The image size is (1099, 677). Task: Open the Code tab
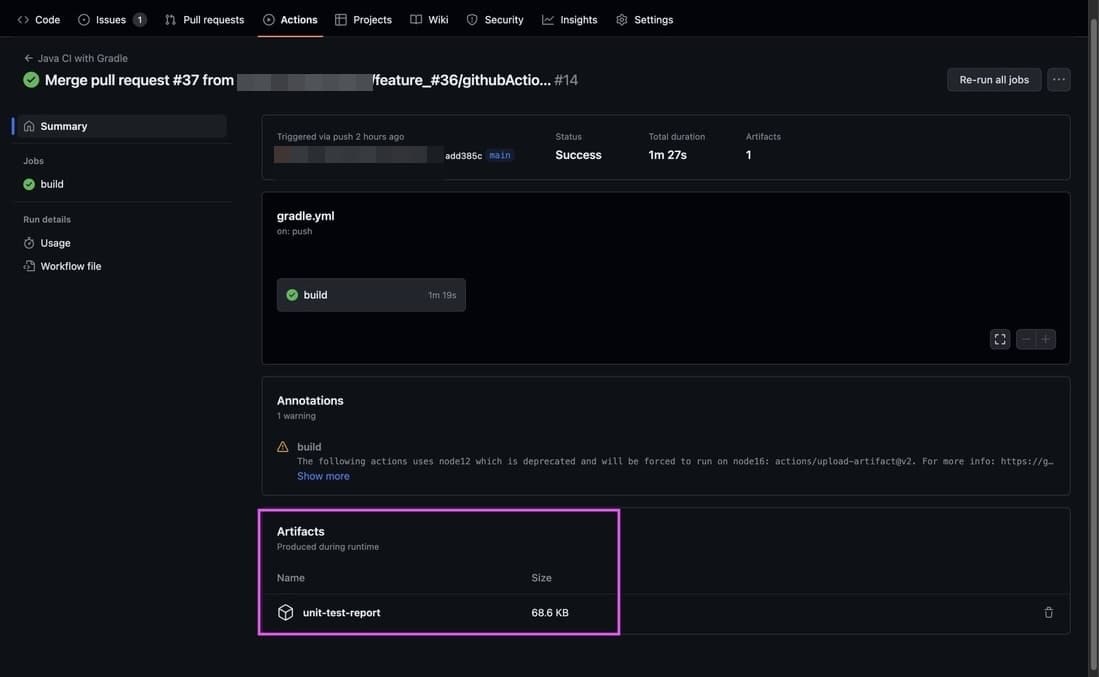point(39,20)
